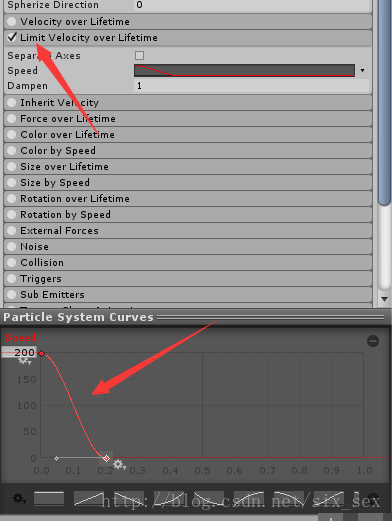Select the tangent handle of the 0.2 keyframe
Image resolution: width=392 pixels, height=521 pixels.
coord(56,459)
